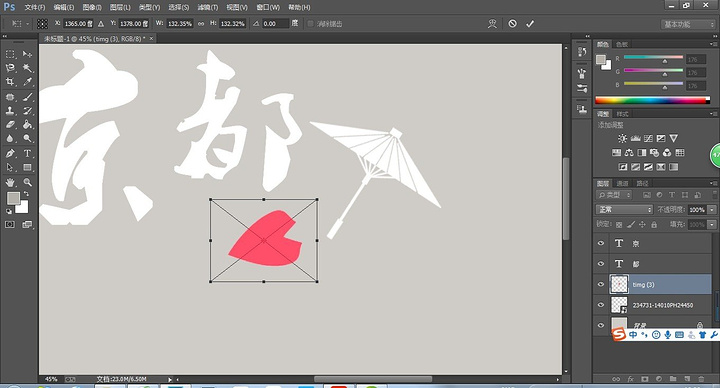Switch to the 通道 tab
The height and width of the screenshot is (388, 720).
[622, 183]
